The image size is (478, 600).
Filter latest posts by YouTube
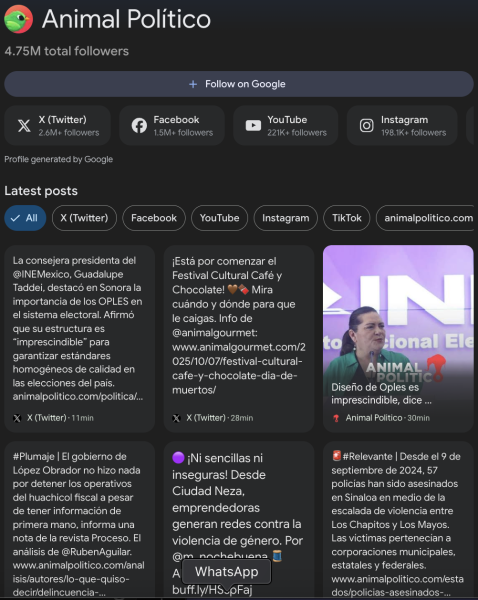pos(219,218)
